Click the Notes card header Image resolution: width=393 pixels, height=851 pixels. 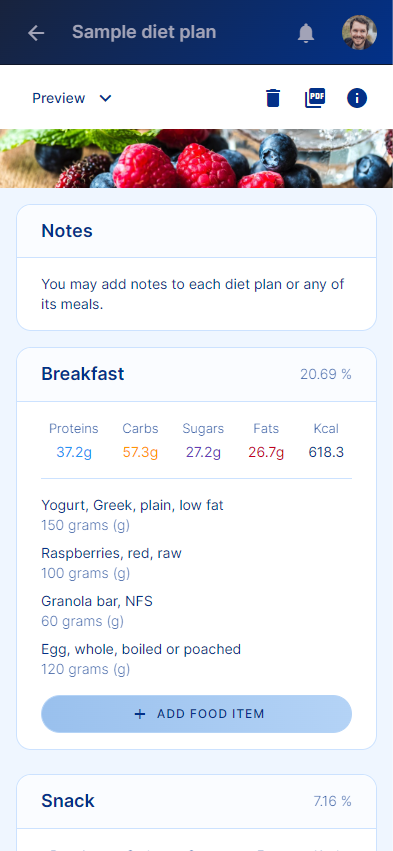pyautogui.click(x=196, y=231)
